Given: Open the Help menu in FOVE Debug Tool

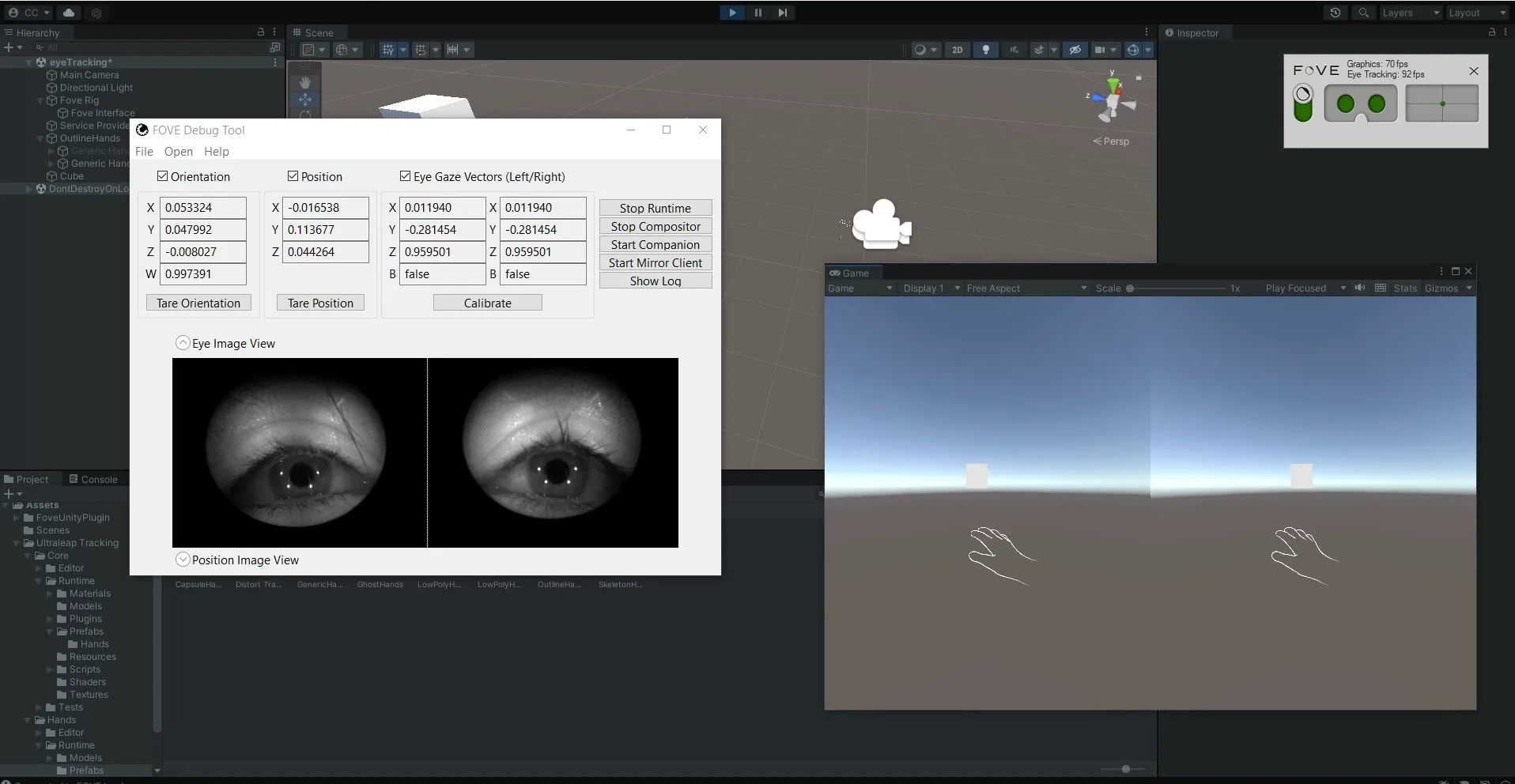Looking at the screenshot, I should tap(216, 152).
